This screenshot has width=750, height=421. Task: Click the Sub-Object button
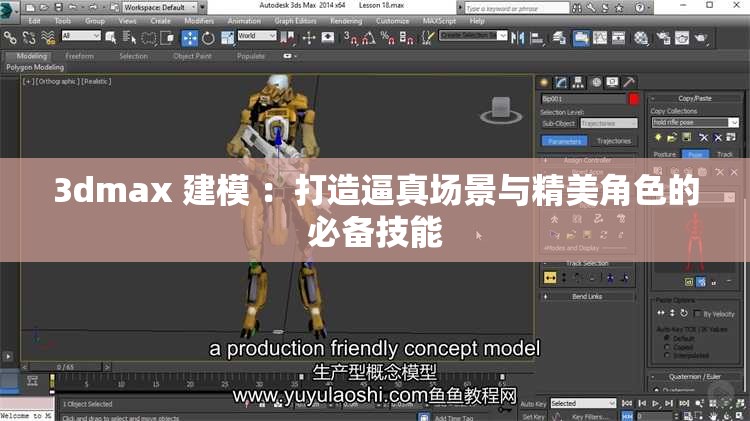point(559,123)
